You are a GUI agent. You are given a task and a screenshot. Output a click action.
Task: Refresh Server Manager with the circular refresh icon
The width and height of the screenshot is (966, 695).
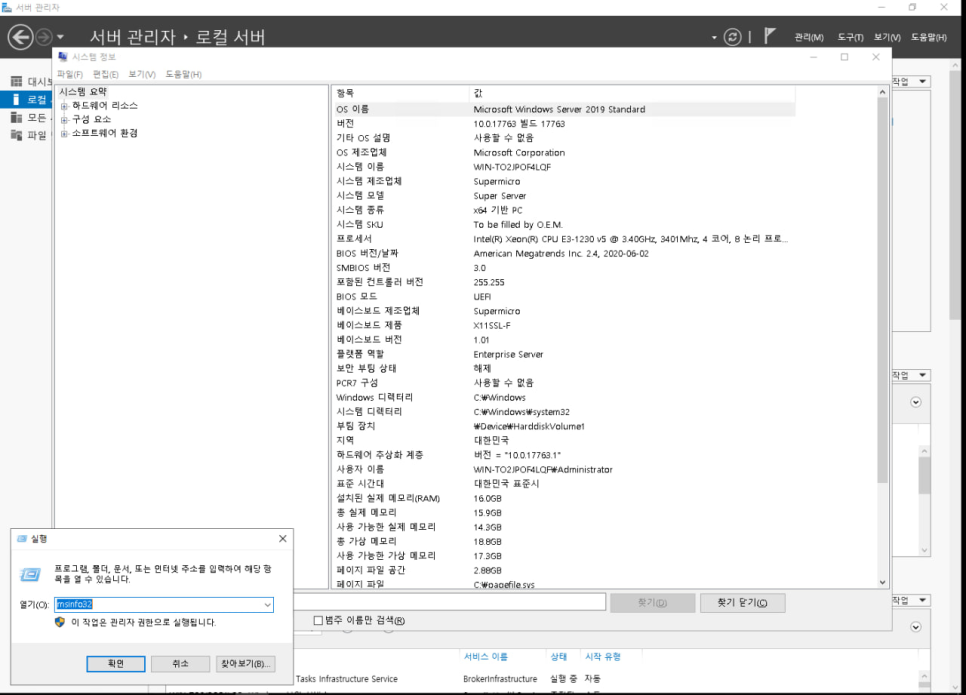tap(732, 37)
